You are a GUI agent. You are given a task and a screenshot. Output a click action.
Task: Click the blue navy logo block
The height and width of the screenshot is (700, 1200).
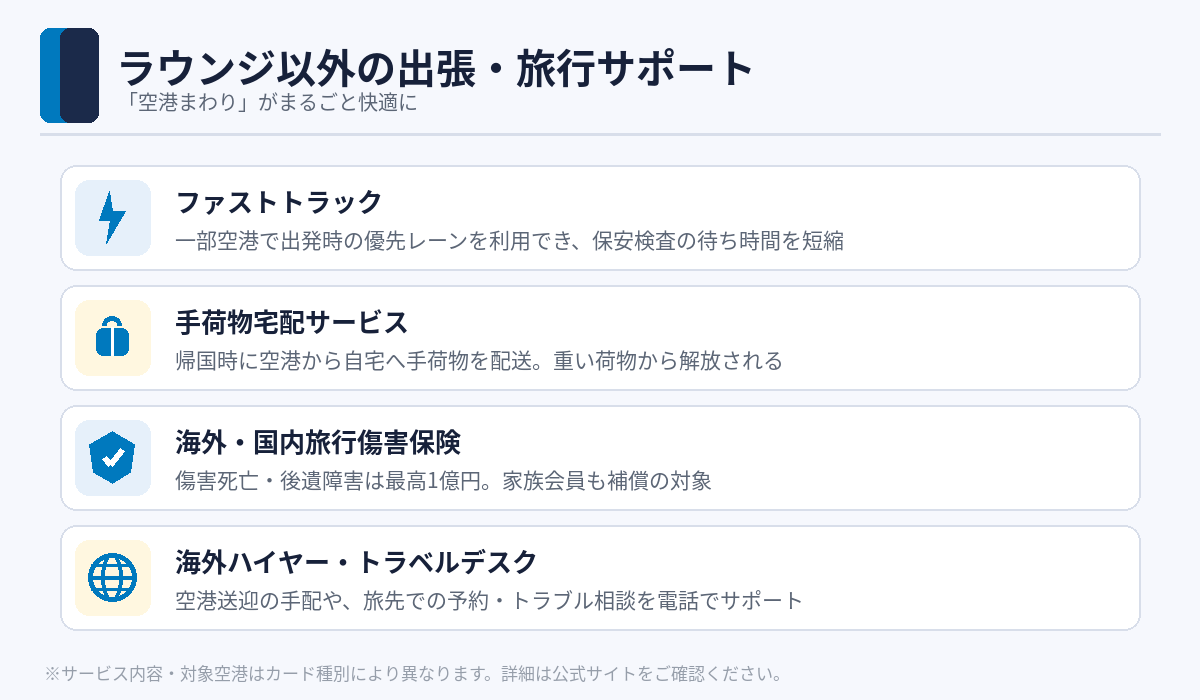69,75
